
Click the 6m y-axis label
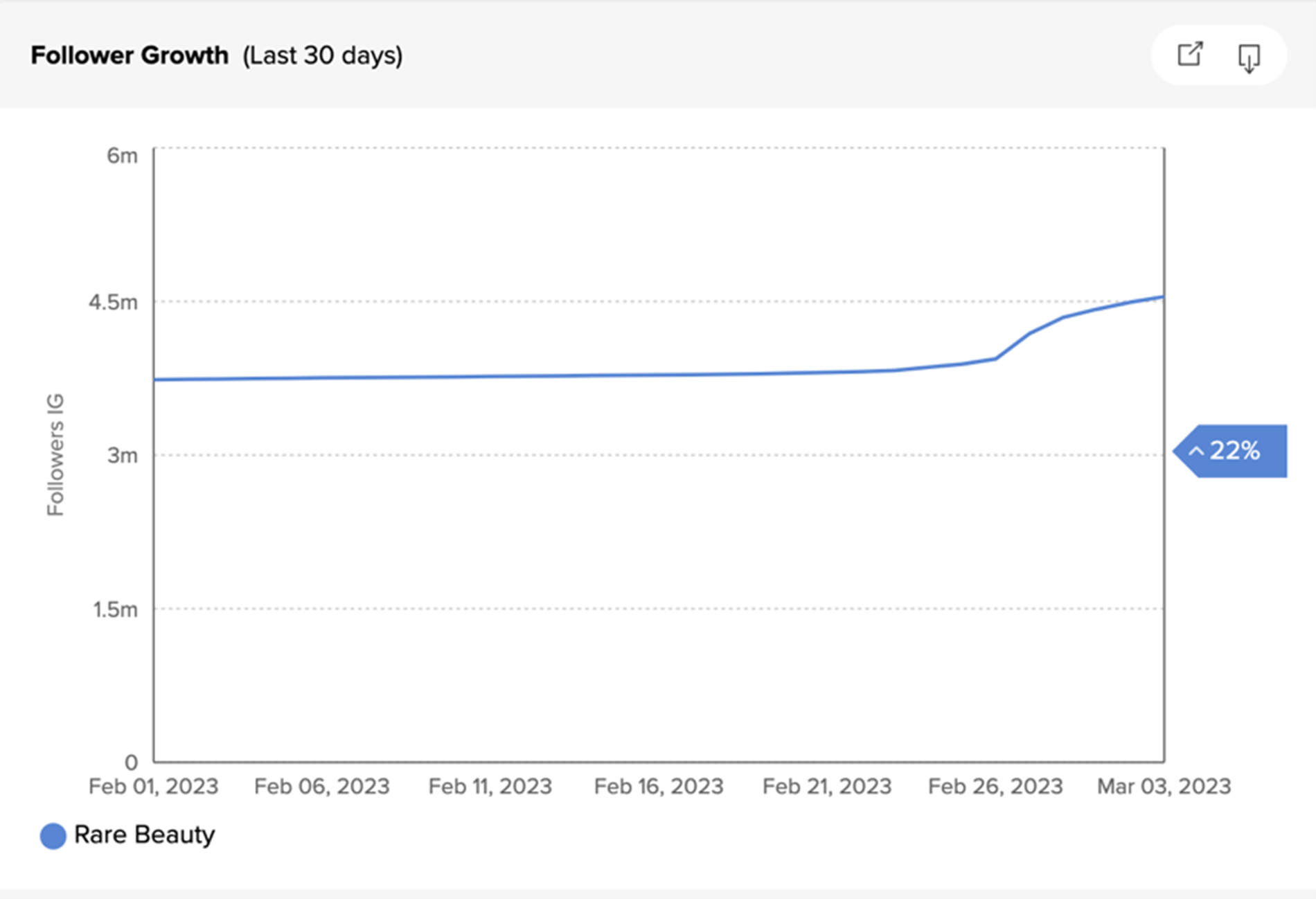coord(122,156)
